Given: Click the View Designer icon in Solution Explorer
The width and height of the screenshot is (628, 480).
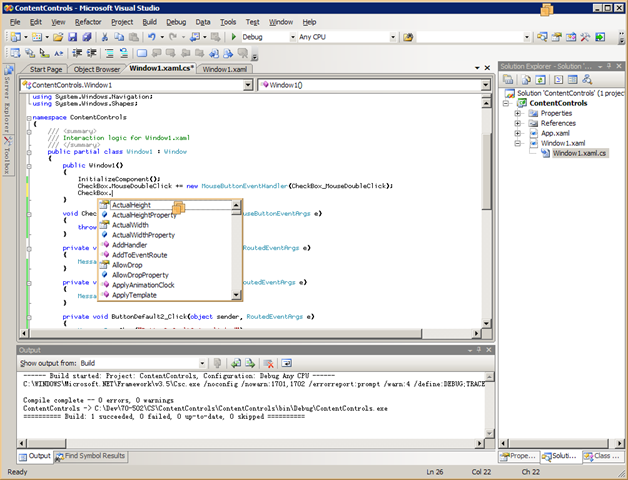Looking at the screenshot, I should (x=573, y=80).
